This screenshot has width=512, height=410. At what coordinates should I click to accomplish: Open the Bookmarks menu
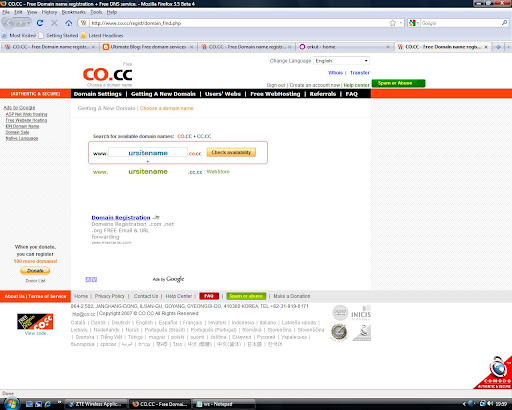74,12
